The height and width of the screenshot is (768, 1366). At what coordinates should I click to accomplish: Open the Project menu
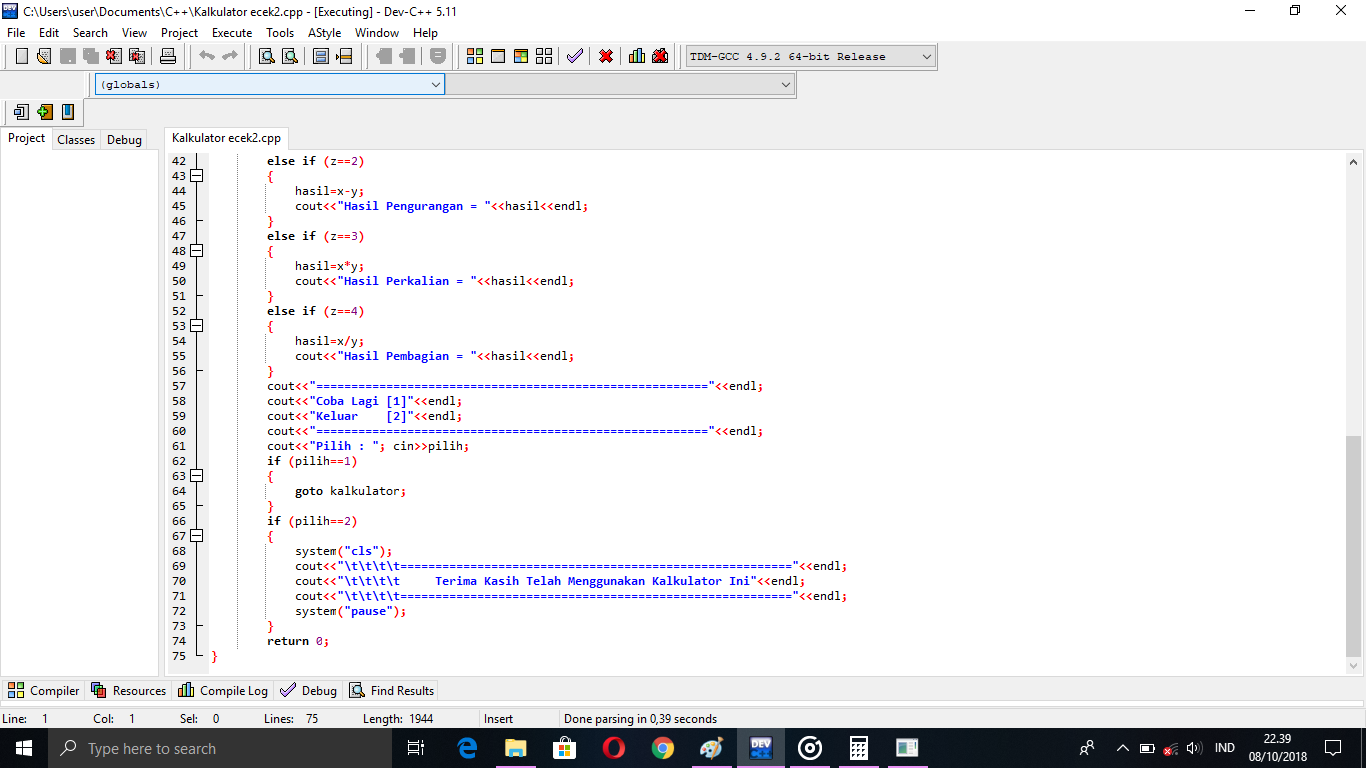(180, 33)
